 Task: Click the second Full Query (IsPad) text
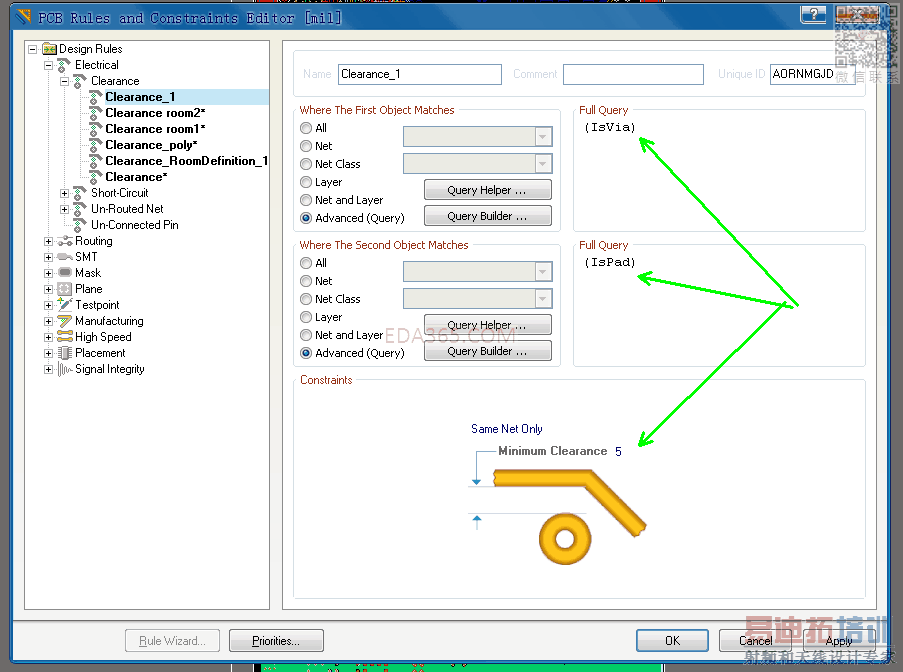[609, 262]
